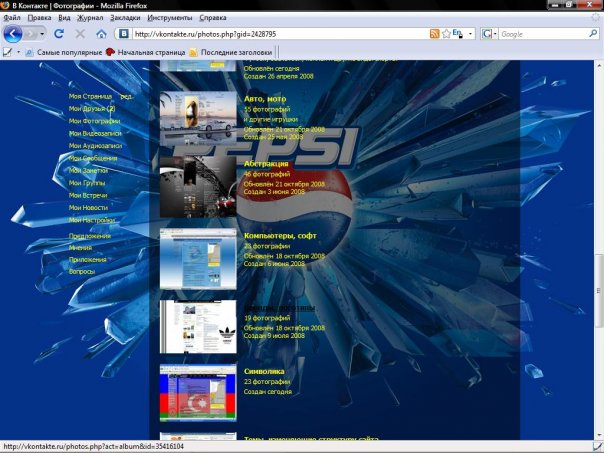Open the back/forward history dropdown arrow

[42, 34]
